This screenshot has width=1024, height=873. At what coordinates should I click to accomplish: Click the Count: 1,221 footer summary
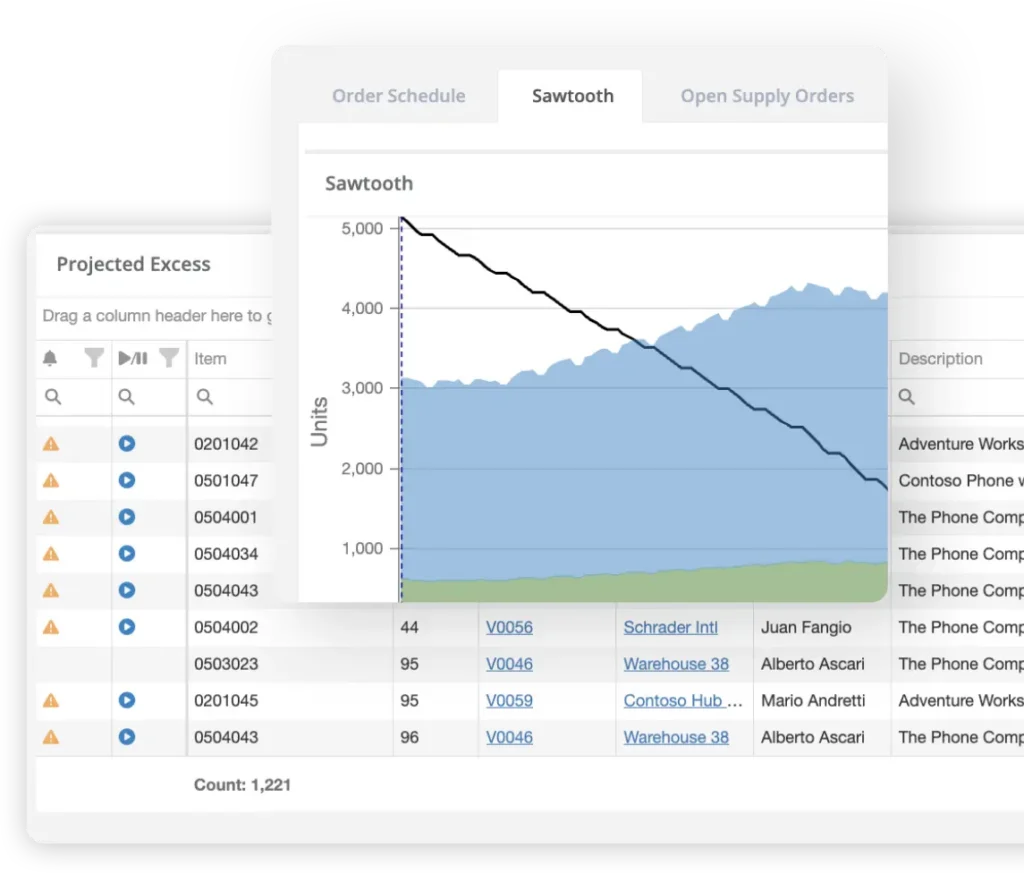pos(242,785)
